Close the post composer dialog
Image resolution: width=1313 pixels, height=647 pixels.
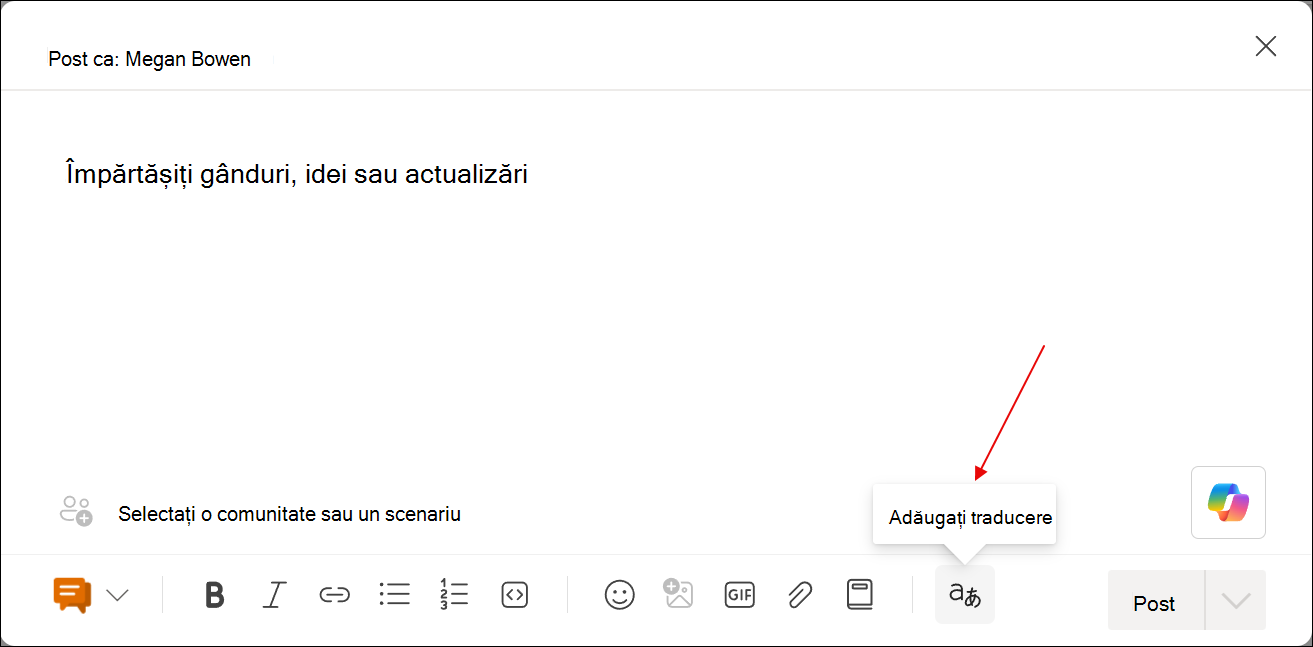[x=1266, y=46]
